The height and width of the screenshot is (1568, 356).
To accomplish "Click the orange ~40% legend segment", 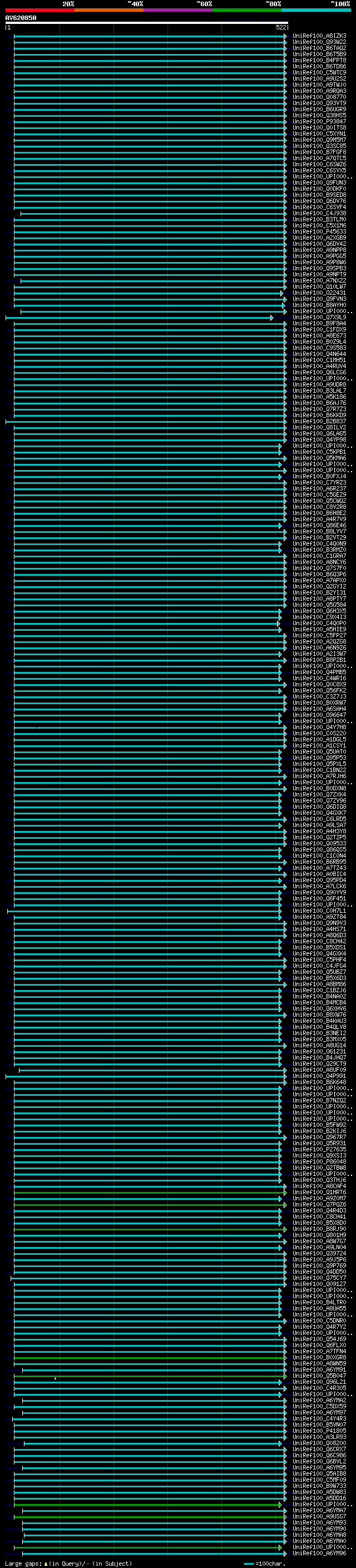I will coord(109,10).
